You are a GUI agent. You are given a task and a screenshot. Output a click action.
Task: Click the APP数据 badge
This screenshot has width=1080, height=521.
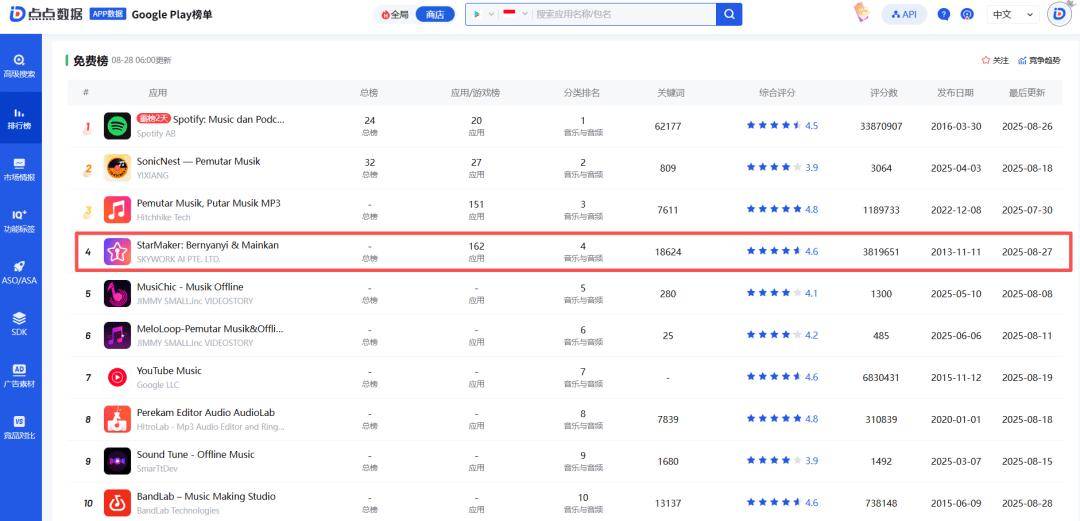pos(107,14)
